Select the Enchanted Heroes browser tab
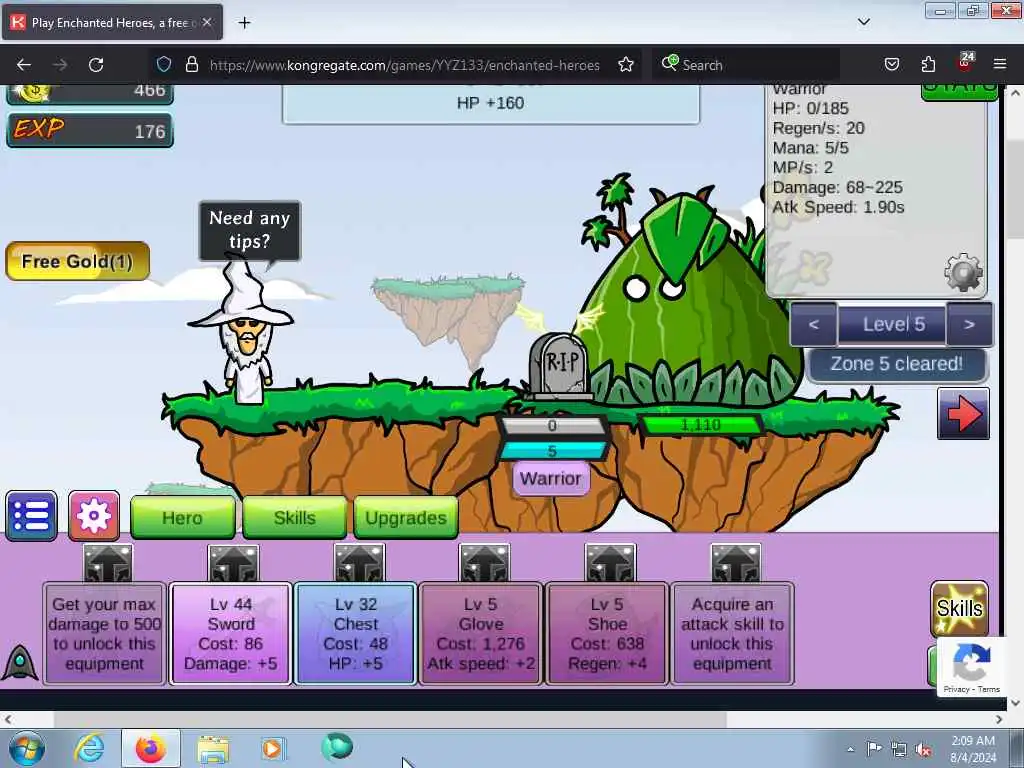 pyautogui.click(x=112, y=22)
